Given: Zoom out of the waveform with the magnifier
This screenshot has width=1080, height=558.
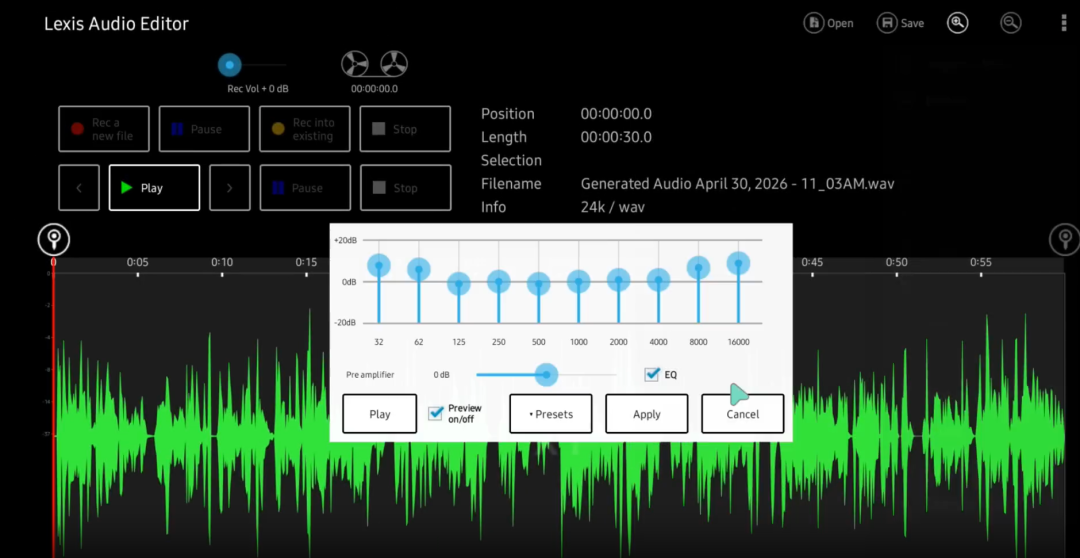Looking at the screenshot, I should [x=1010, y=23].
